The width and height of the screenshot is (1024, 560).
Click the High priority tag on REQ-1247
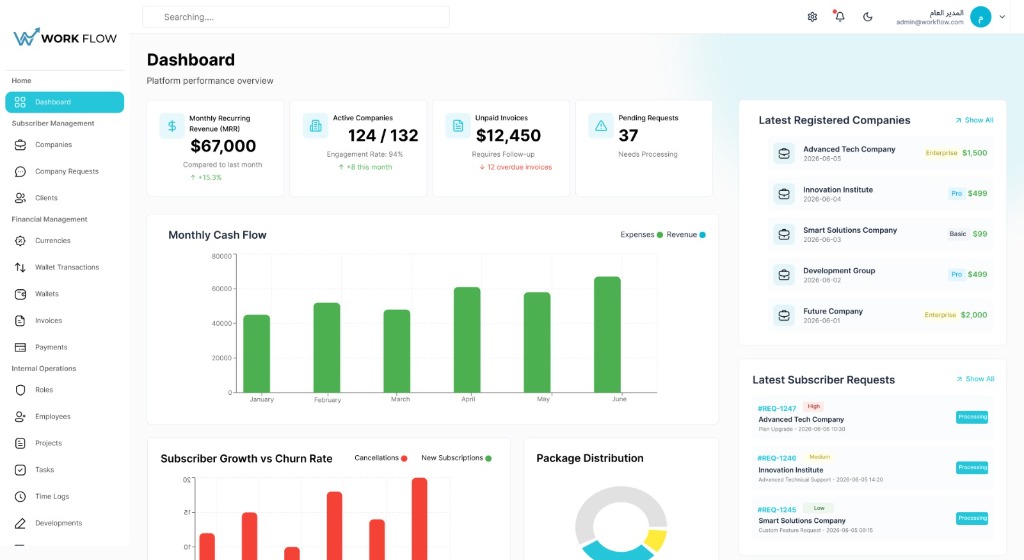point(813,407)
